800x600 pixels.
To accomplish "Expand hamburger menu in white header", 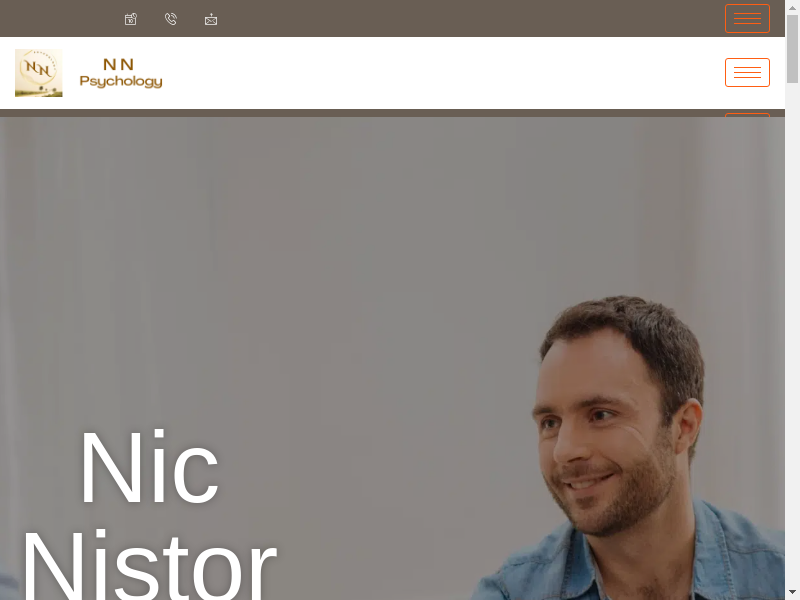I will pos(747,72).
